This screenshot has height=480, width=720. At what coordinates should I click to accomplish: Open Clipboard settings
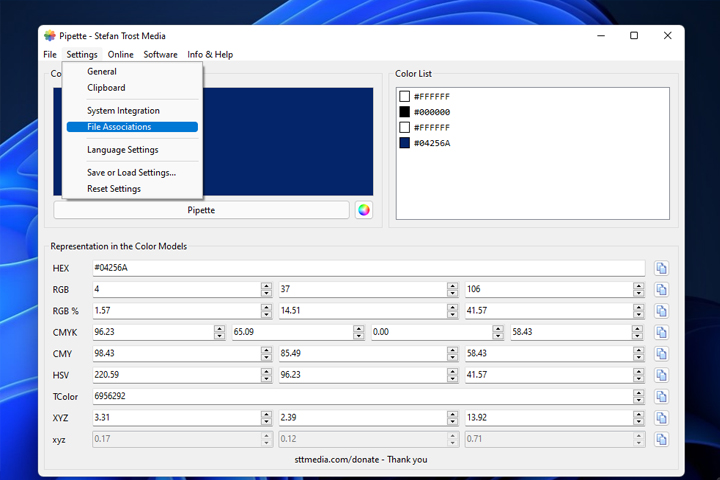point(132,88)
